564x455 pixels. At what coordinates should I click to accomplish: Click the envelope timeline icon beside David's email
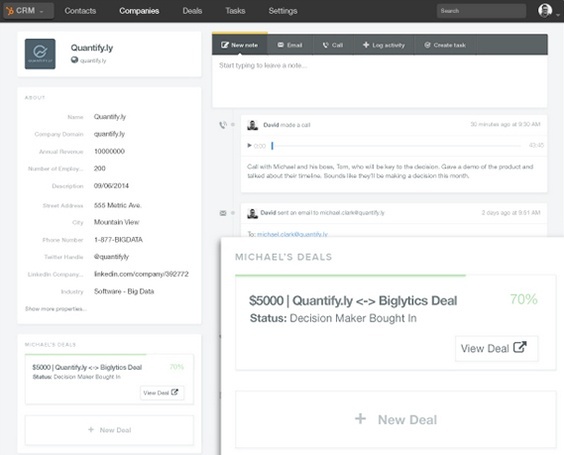(x=223, y=213)
